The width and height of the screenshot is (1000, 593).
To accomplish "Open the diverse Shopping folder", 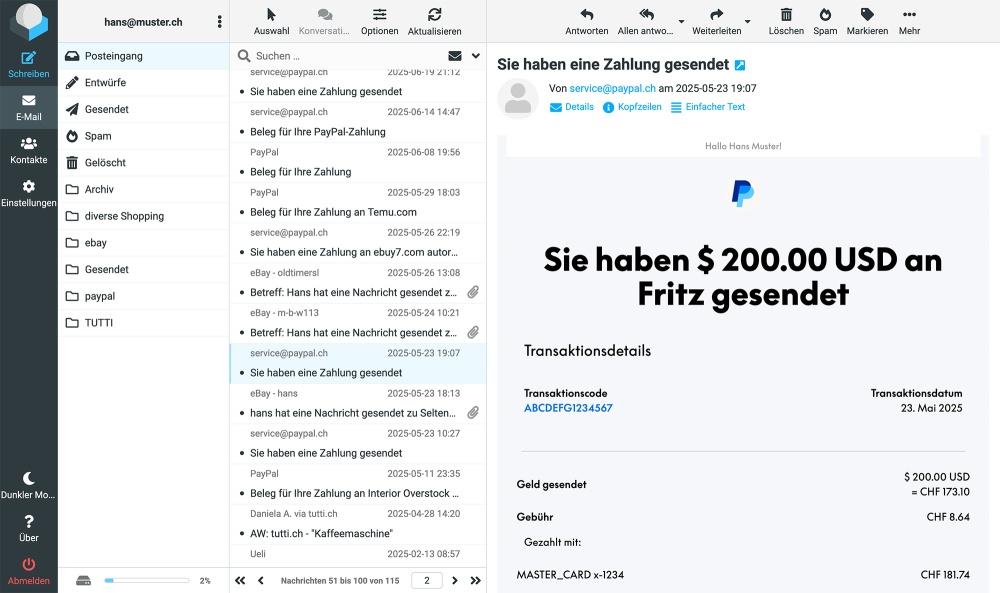I will (x=143, y=217).
